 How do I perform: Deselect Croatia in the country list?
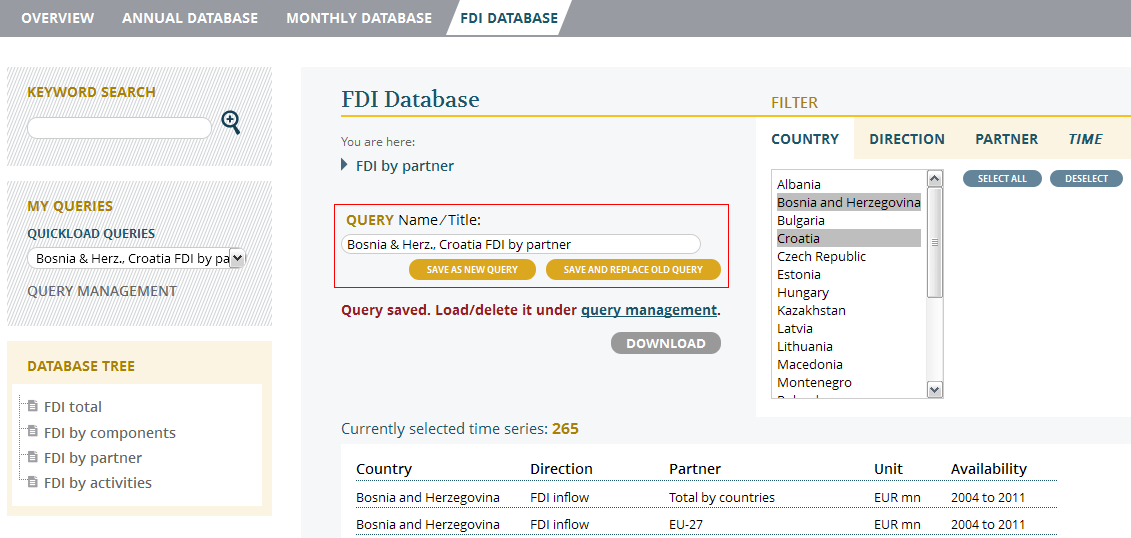(798, 238)
